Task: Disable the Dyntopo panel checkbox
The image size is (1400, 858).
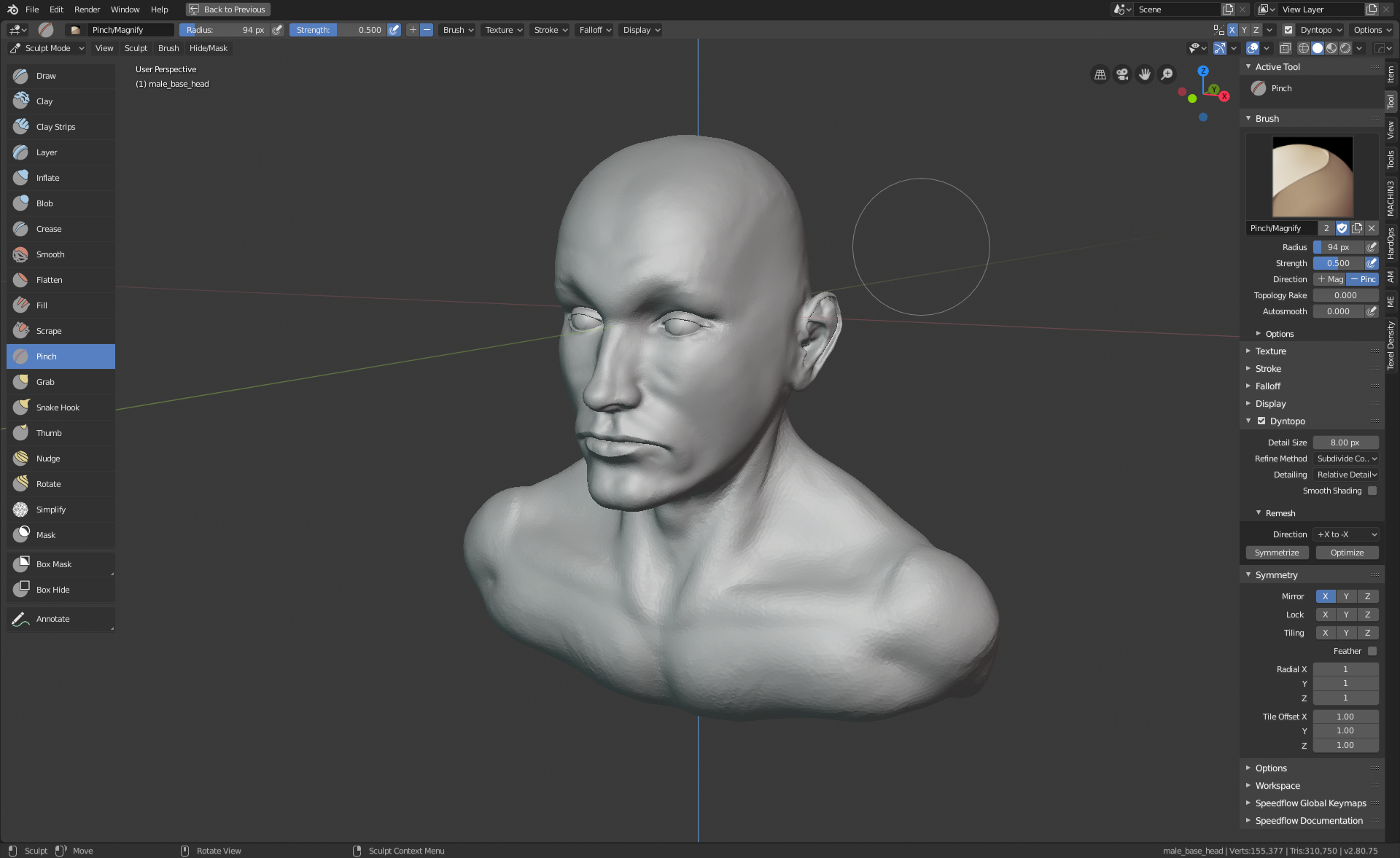Action: click(1261, 421)
